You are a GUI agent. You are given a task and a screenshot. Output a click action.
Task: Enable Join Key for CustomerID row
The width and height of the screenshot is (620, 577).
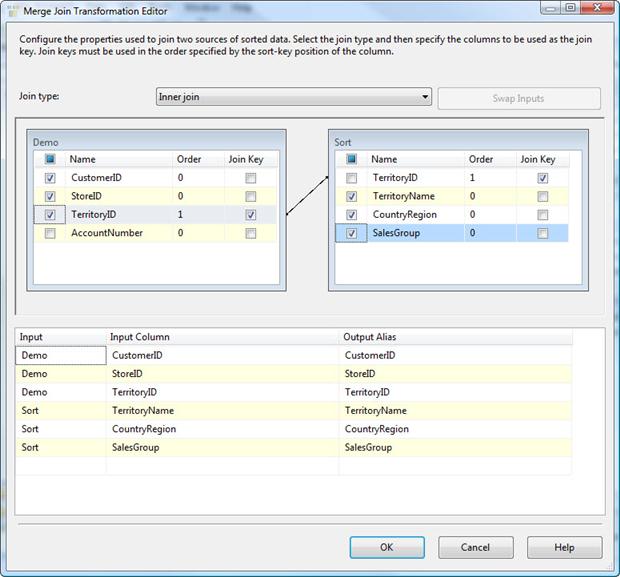250,178
